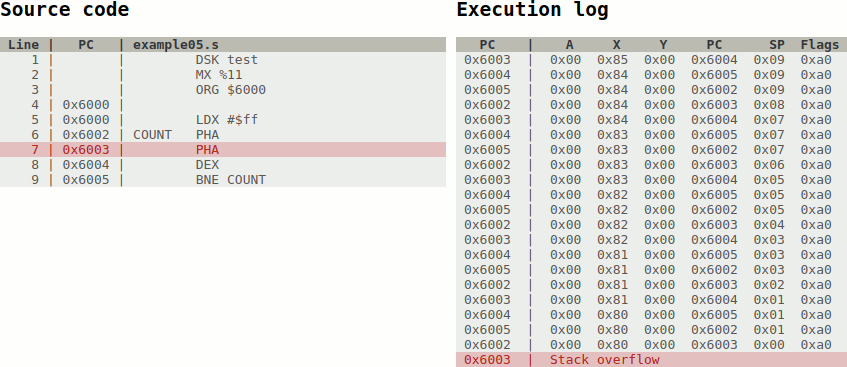Click line number 1 in the source code
This screenshot has height=367, width=847.
pos(35,59)
